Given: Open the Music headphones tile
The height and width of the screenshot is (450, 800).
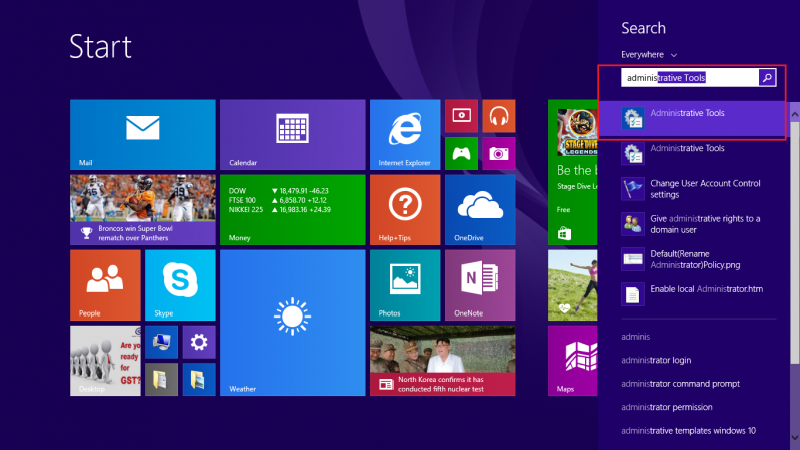Looking at the screenshot, I should click(x=498, y=116).
